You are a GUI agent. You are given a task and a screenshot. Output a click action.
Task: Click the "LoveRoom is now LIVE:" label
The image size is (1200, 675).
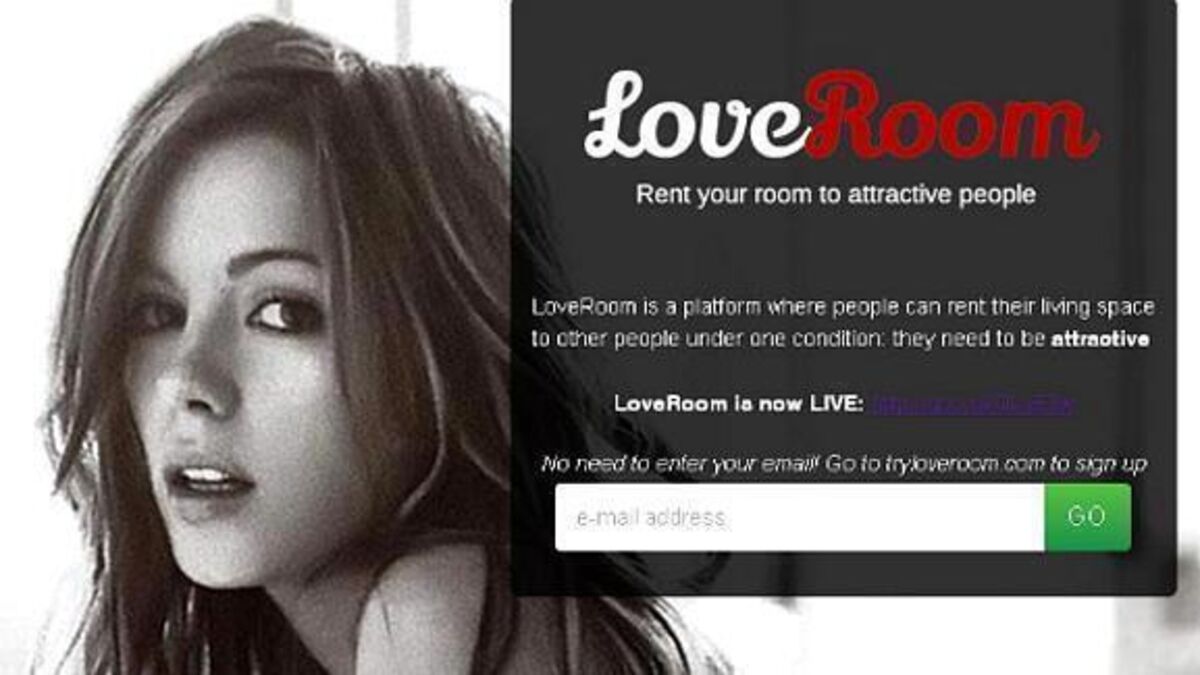[x=738, y=404]
